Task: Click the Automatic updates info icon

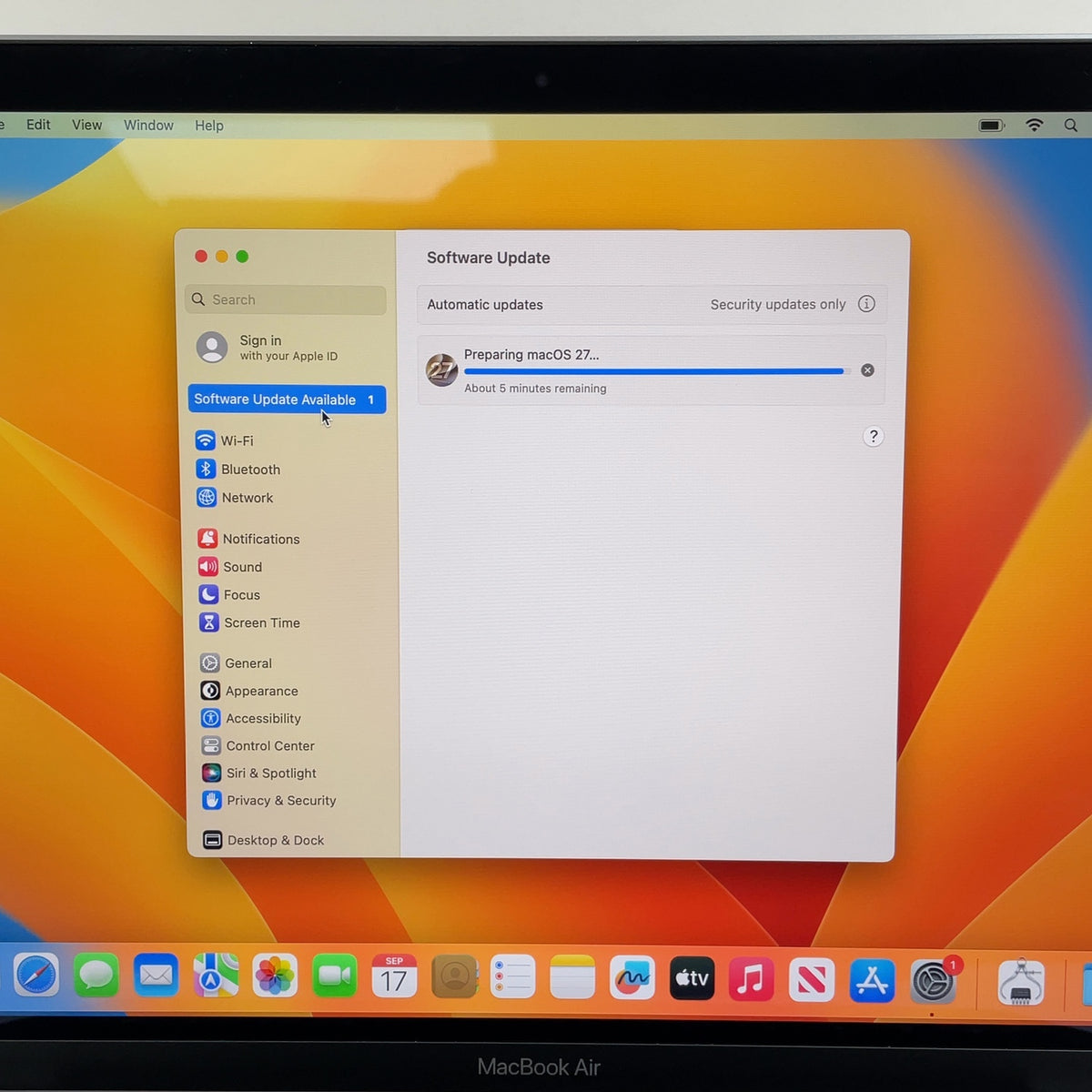Action: pyautogui.click(x=866, y=304)
